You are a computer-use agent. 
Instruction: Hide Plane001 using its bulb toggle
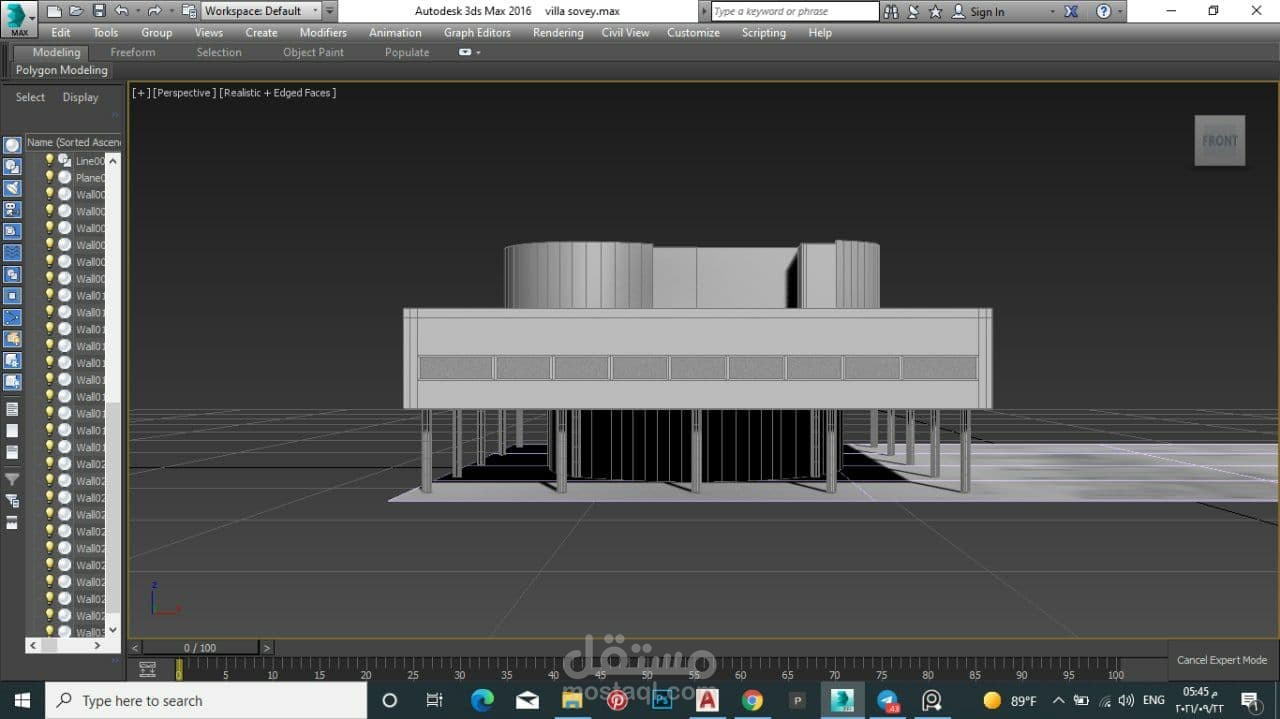click(49, 177)
